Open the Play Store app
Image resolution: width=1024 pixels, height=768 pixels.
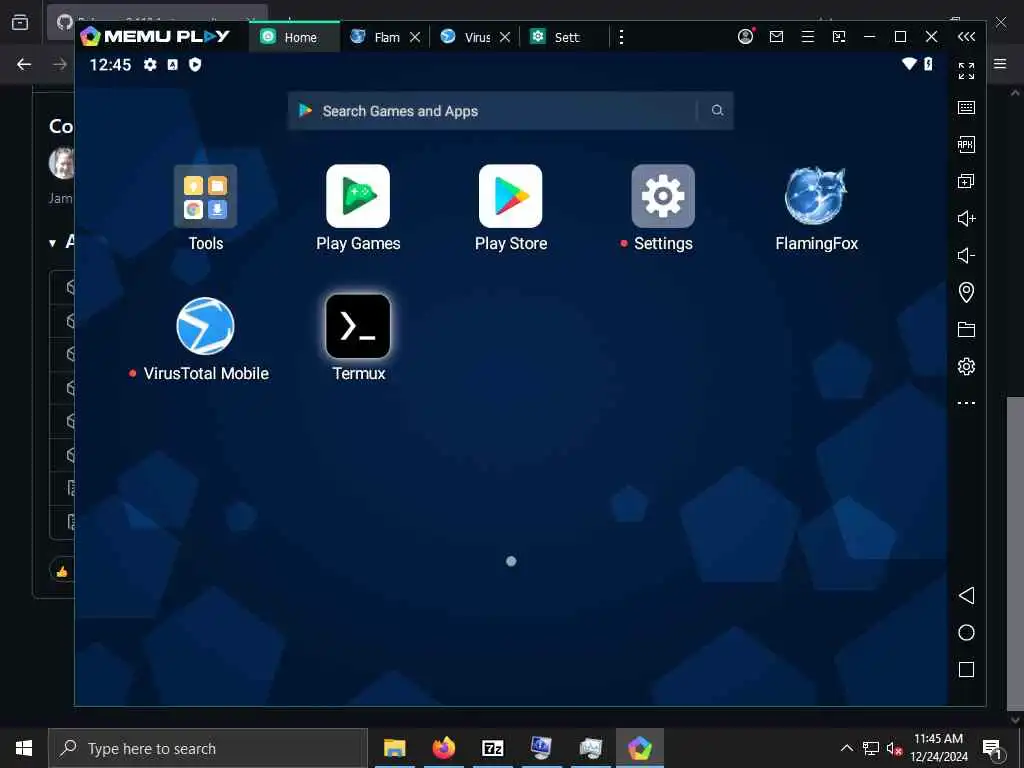pyautogui.click(x=511, y=196)
